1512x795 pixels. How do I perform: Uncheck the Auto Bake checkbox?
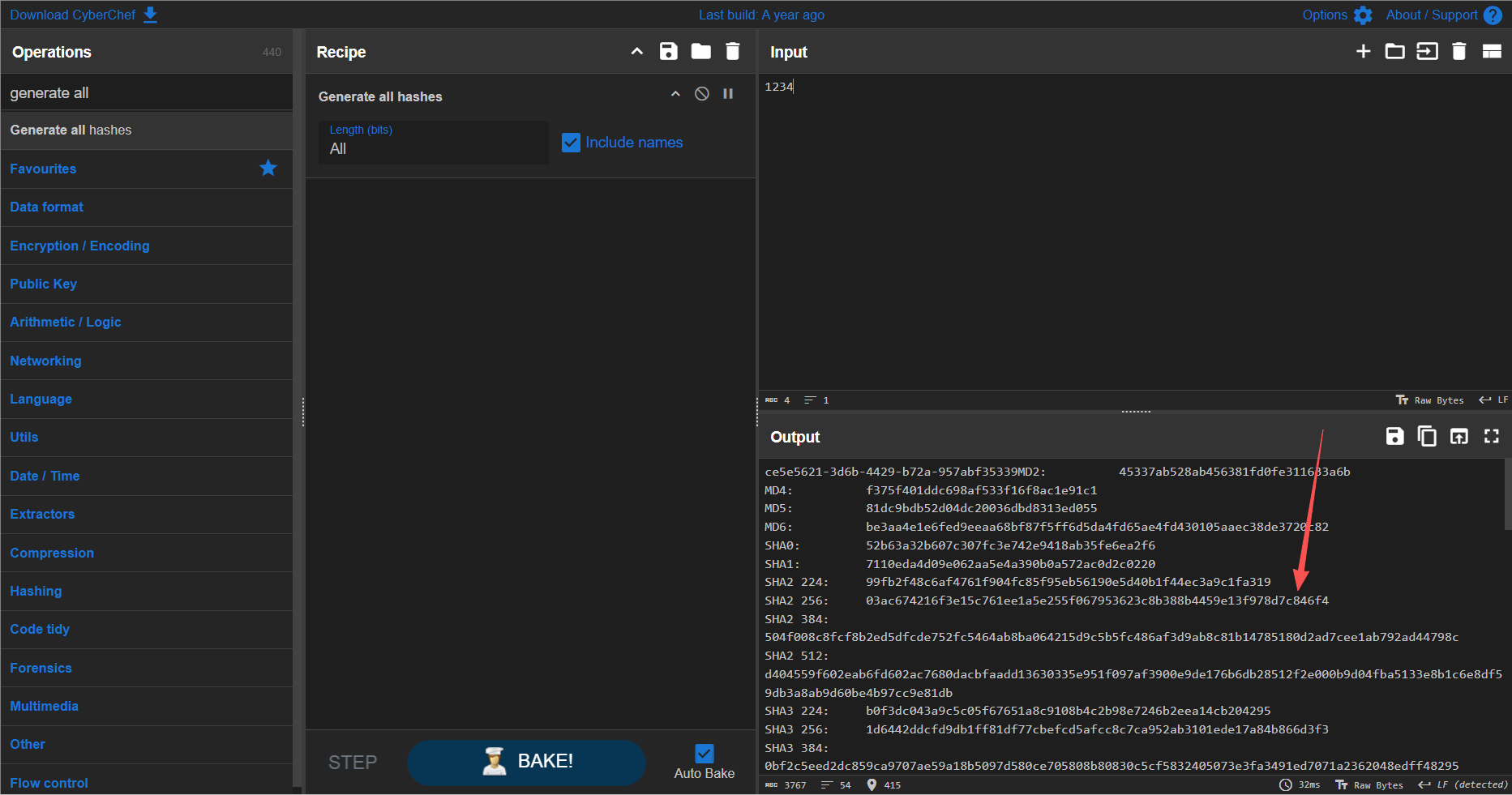pyautogui.click(x=705, y=754)
